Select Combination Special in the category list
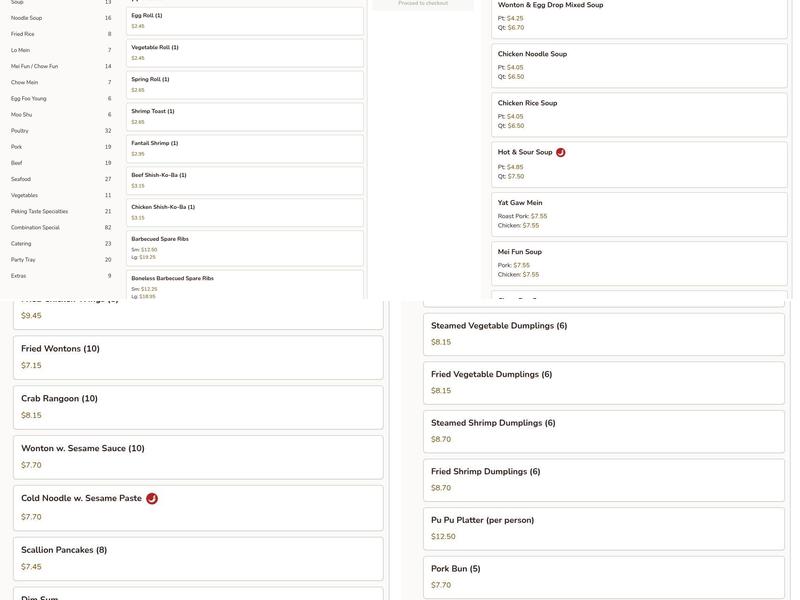Screen dimensions: 800x600 pyautogui.click(x=60, y=227)
